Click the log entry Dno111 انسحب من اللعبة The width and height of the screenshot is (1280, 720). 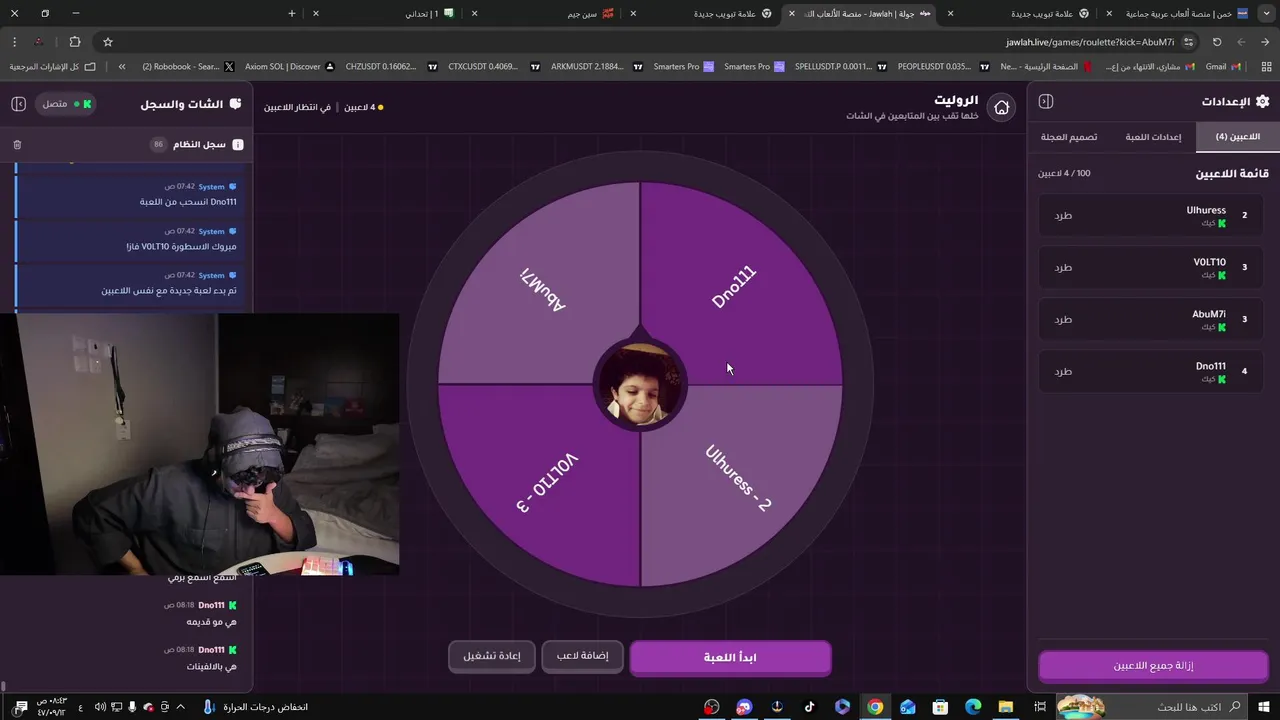click(126, 194)
